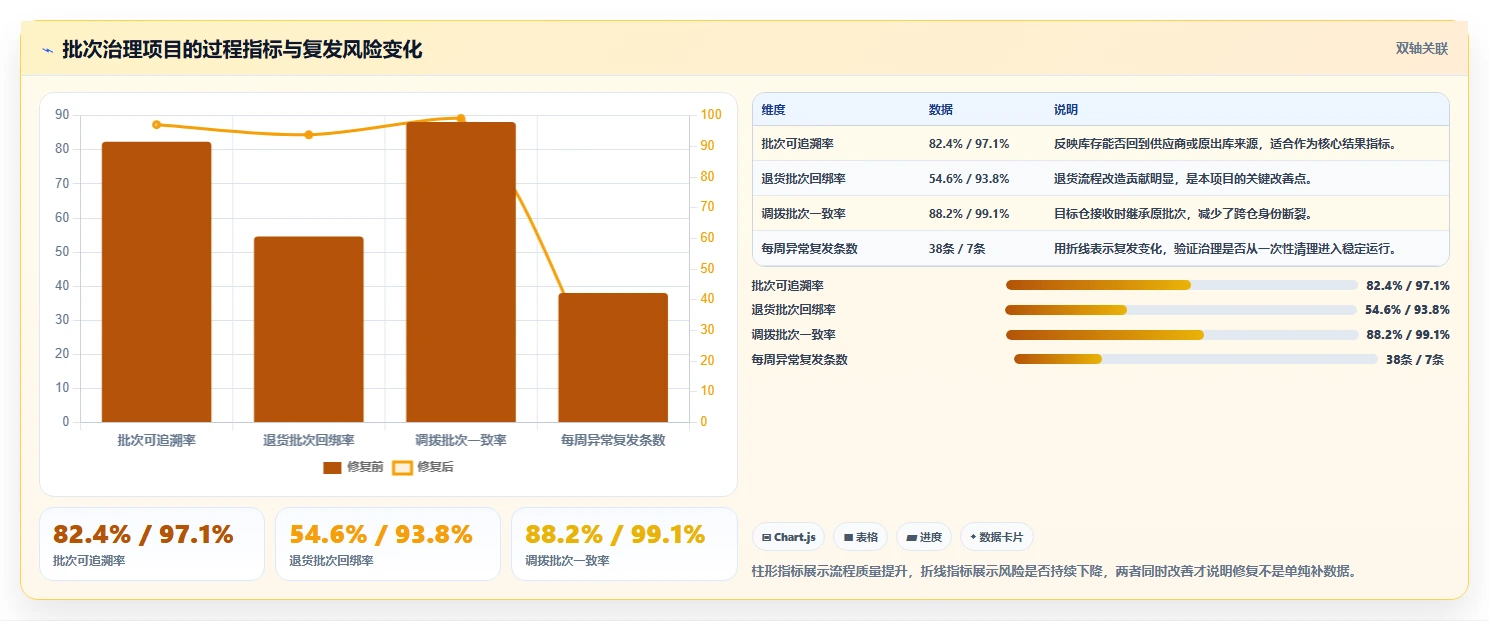
Task: Click the 88.2% / 99.1% value in the table
Action: pos(969,214)
